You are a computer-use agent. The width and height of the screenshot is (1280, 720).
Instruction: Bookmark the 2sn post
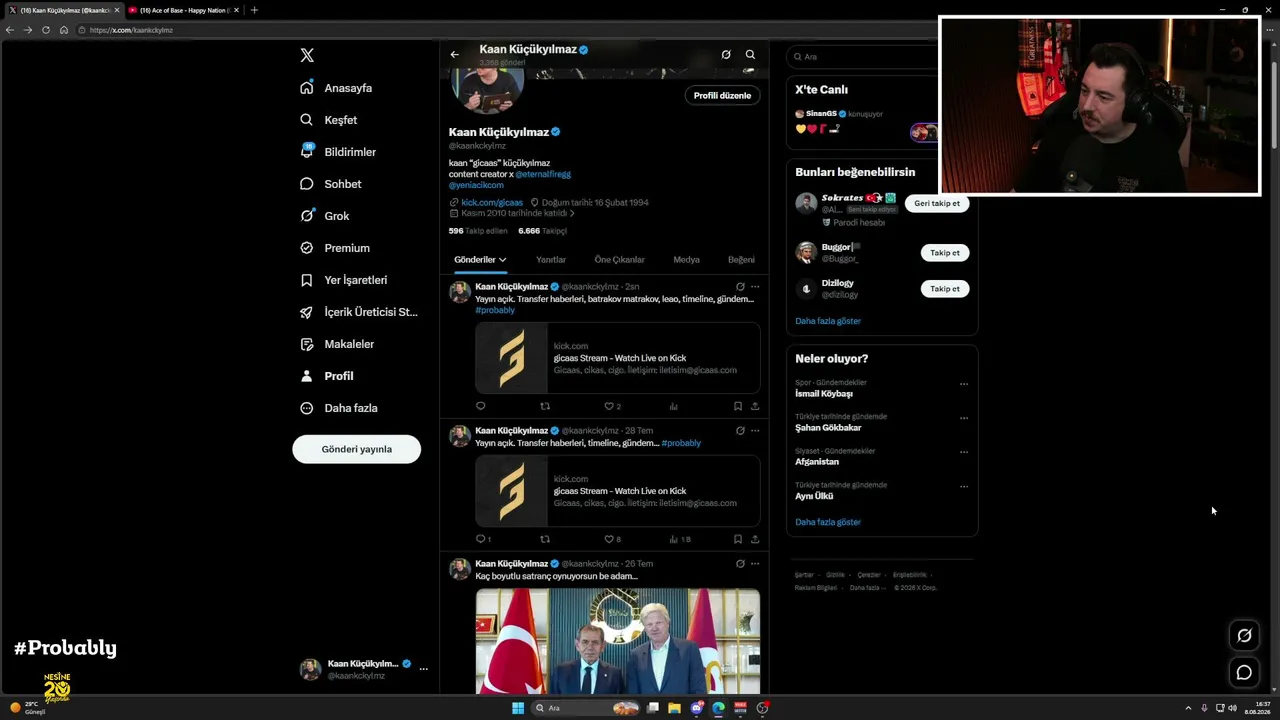click(738, 406)
